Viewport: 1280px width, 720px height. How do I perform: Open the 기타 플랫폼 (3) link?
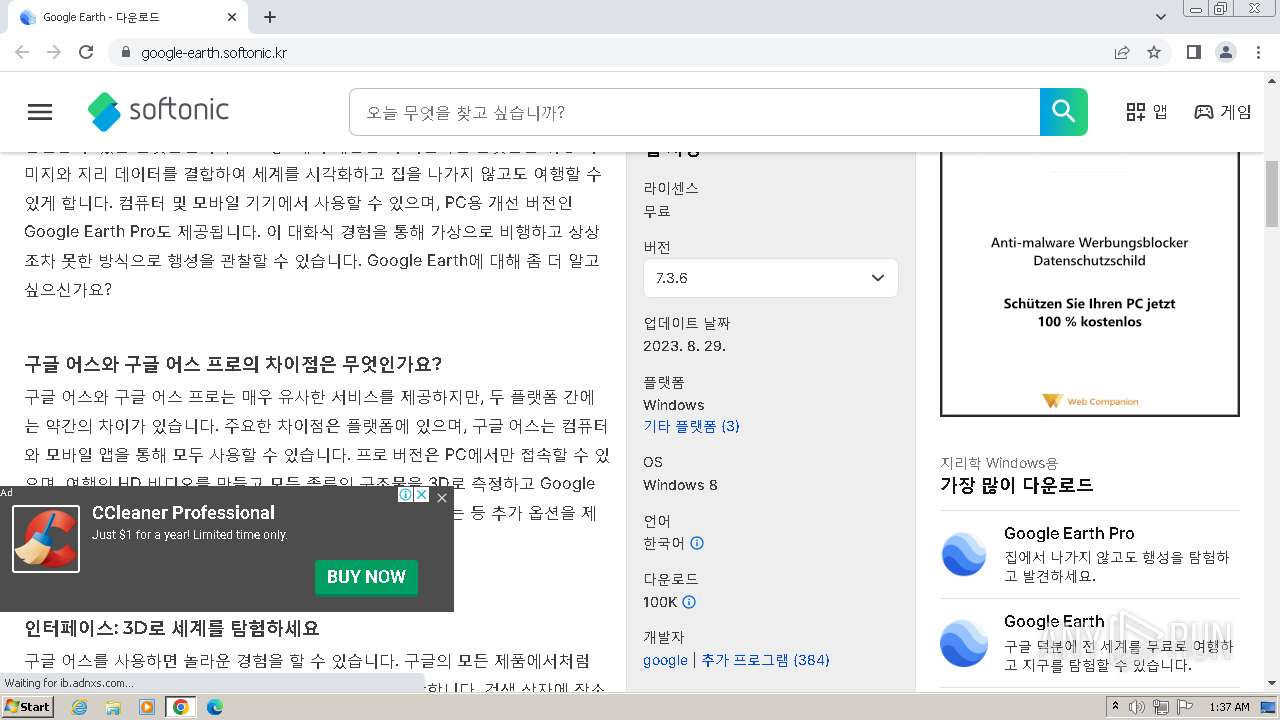click(x=691, y=426)
